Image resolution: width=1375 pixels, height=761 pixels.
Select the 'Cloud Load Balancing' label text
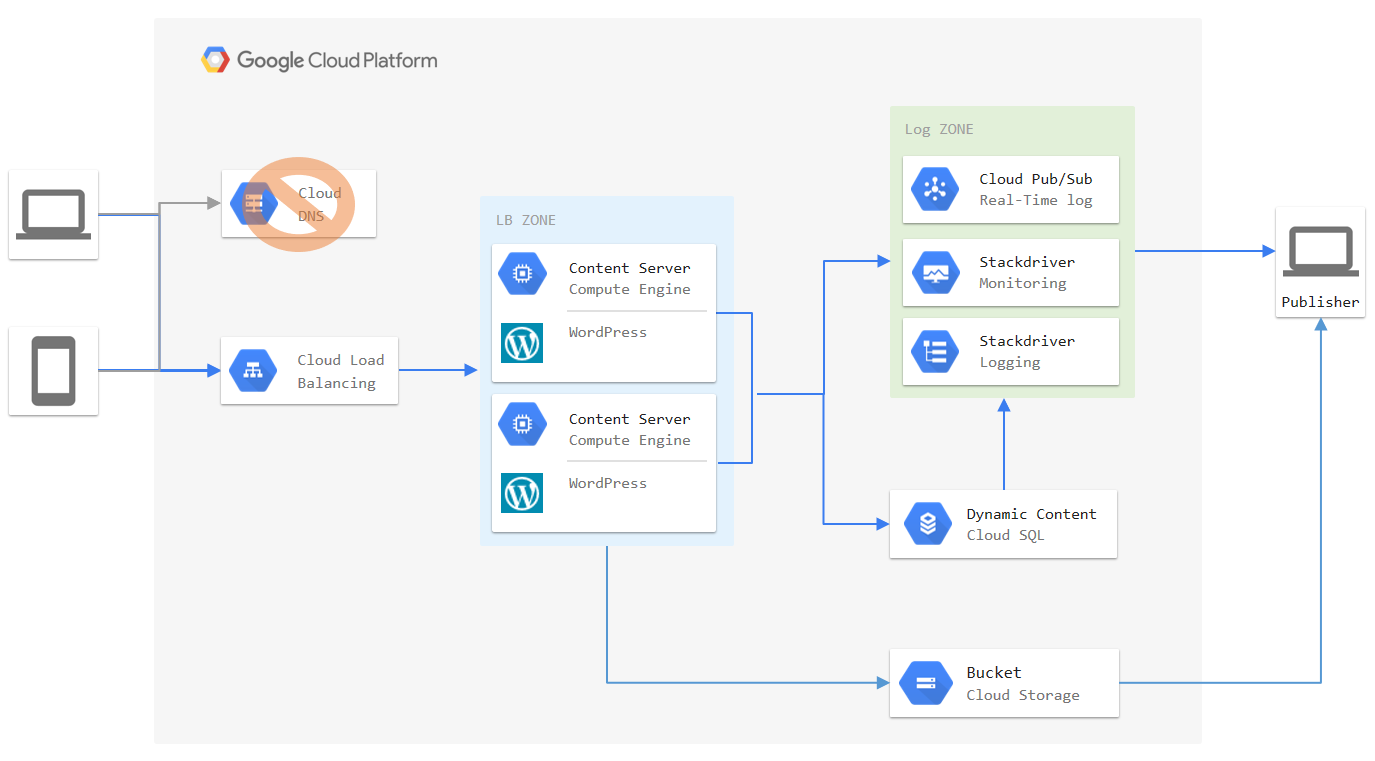point(341,371)
